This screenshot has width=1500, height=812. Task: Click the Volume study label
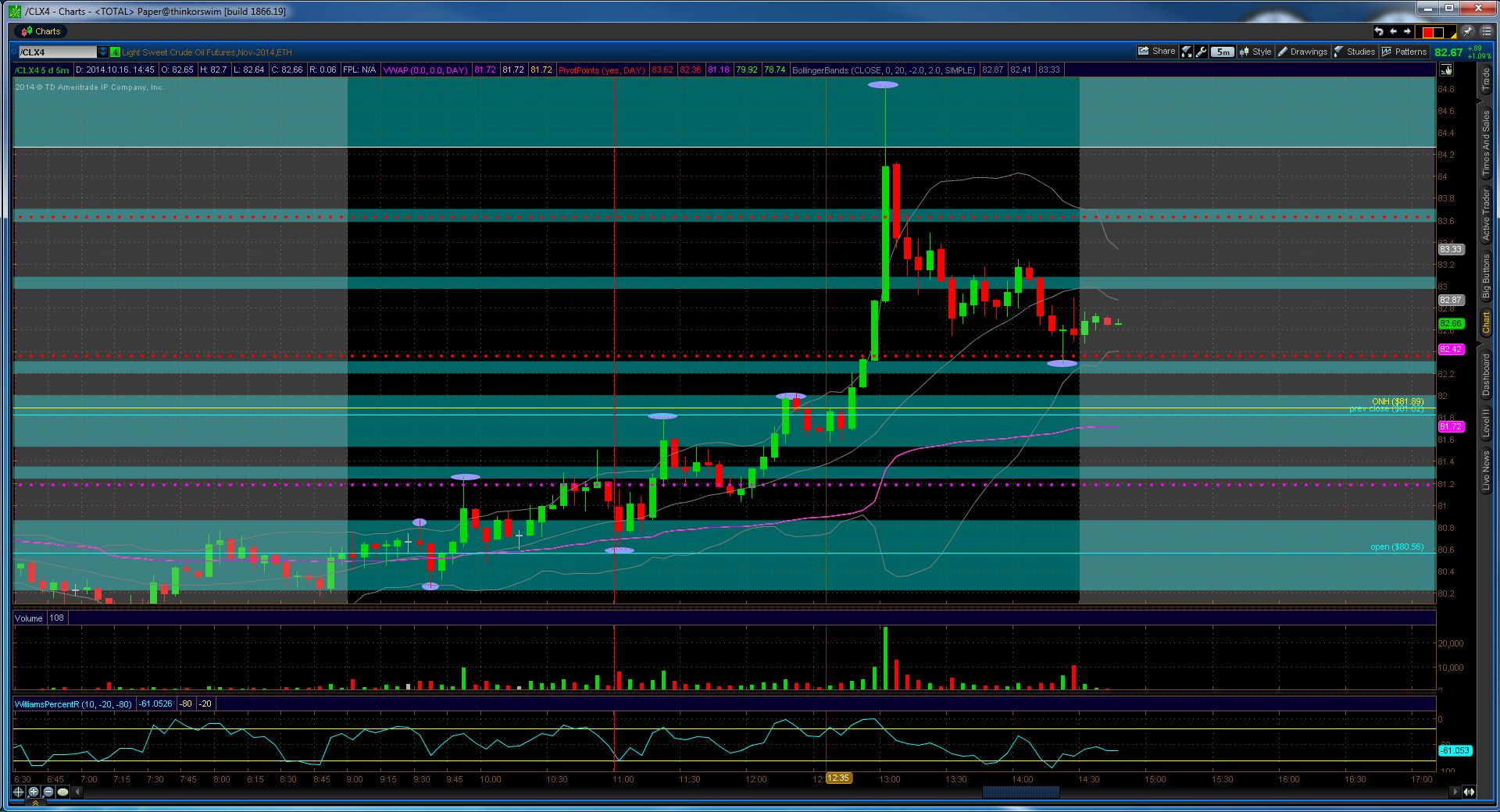click(29, 618)
